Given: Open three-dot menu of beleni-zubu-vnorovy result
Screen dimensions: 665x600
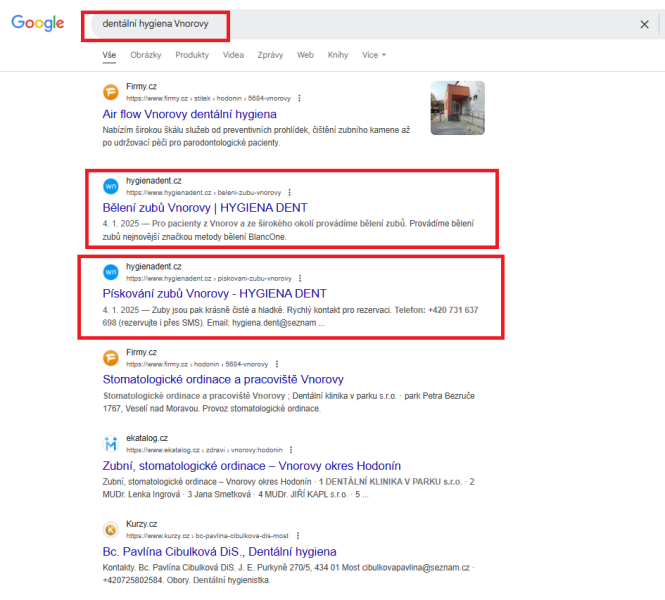Looking at the screenshot, I should coord(290,193).
